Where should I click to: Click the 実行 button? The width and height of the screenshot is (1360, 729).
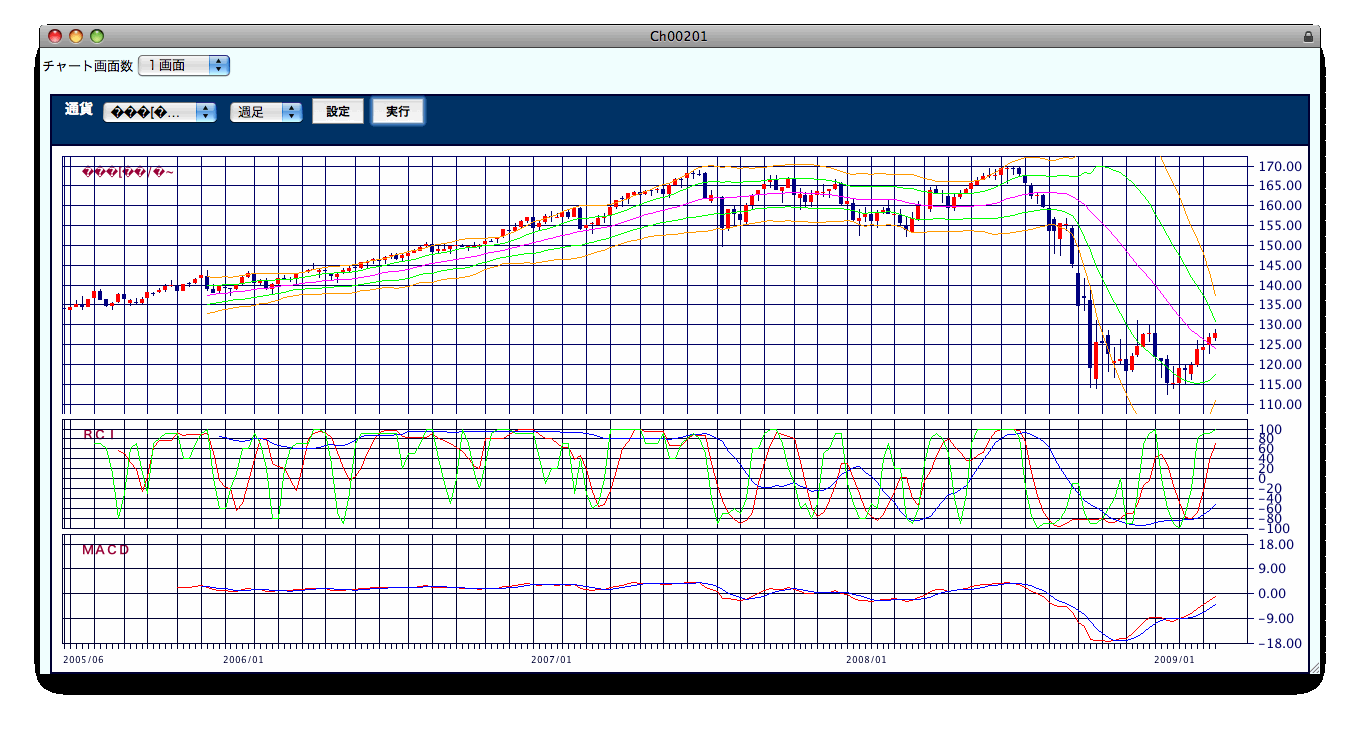[x=398, y=111]
